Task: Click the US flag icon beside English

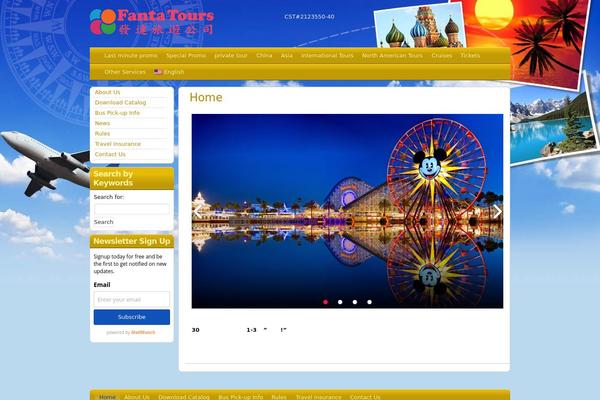Action: (x=158, y=72)
